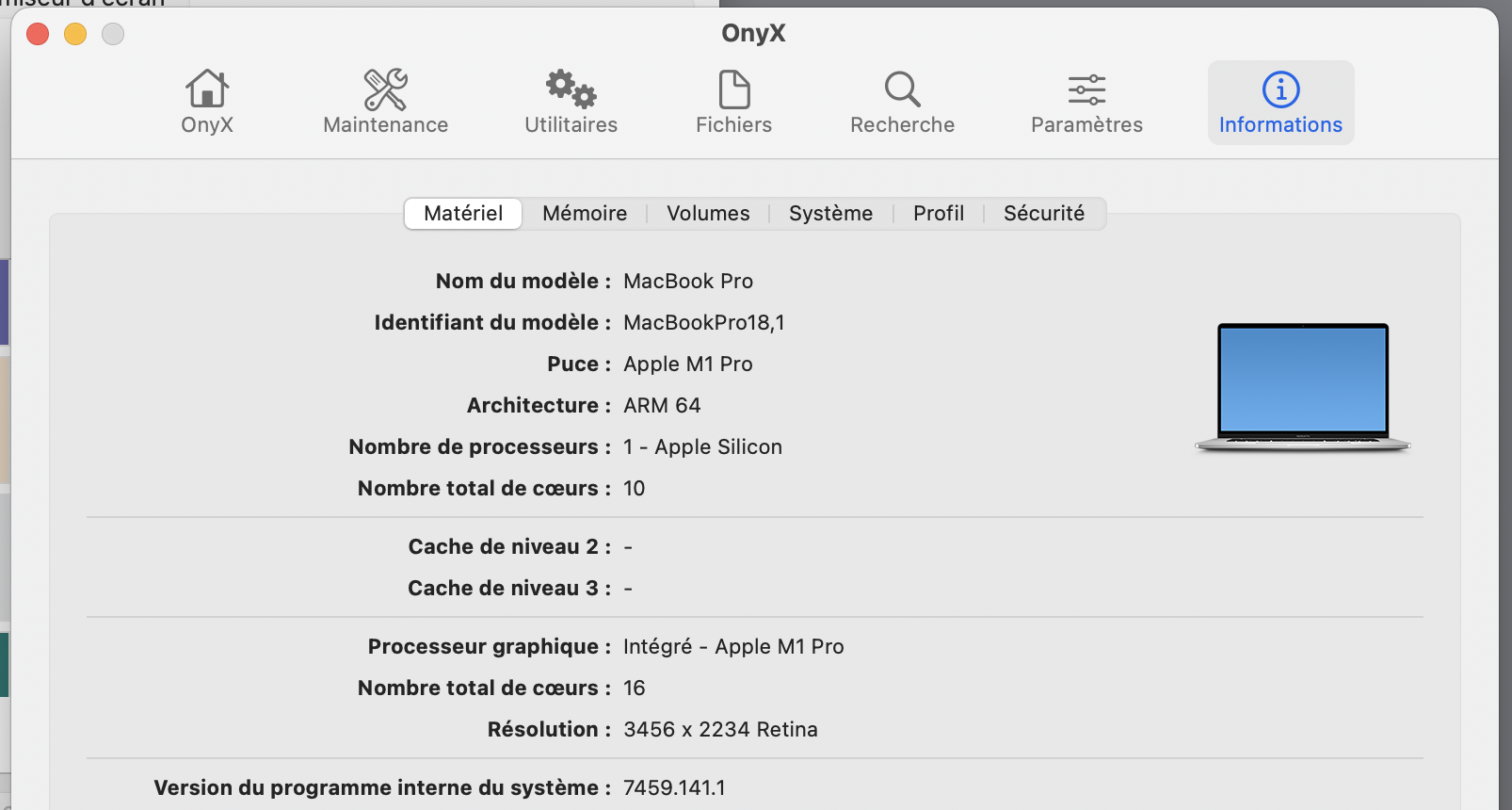Go to the Sécurité tab
Viewport: 1512px width, 810px height.
1044,214
